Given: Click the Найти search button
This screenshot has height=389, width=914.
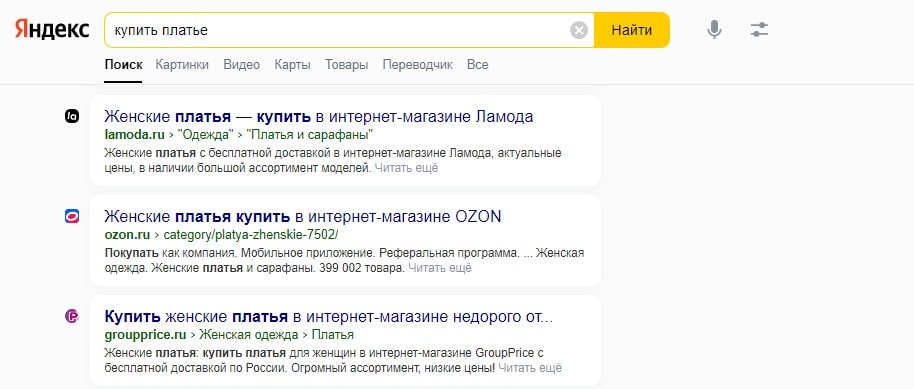Looking at the screenshot, I should click(x=632, y=30).
